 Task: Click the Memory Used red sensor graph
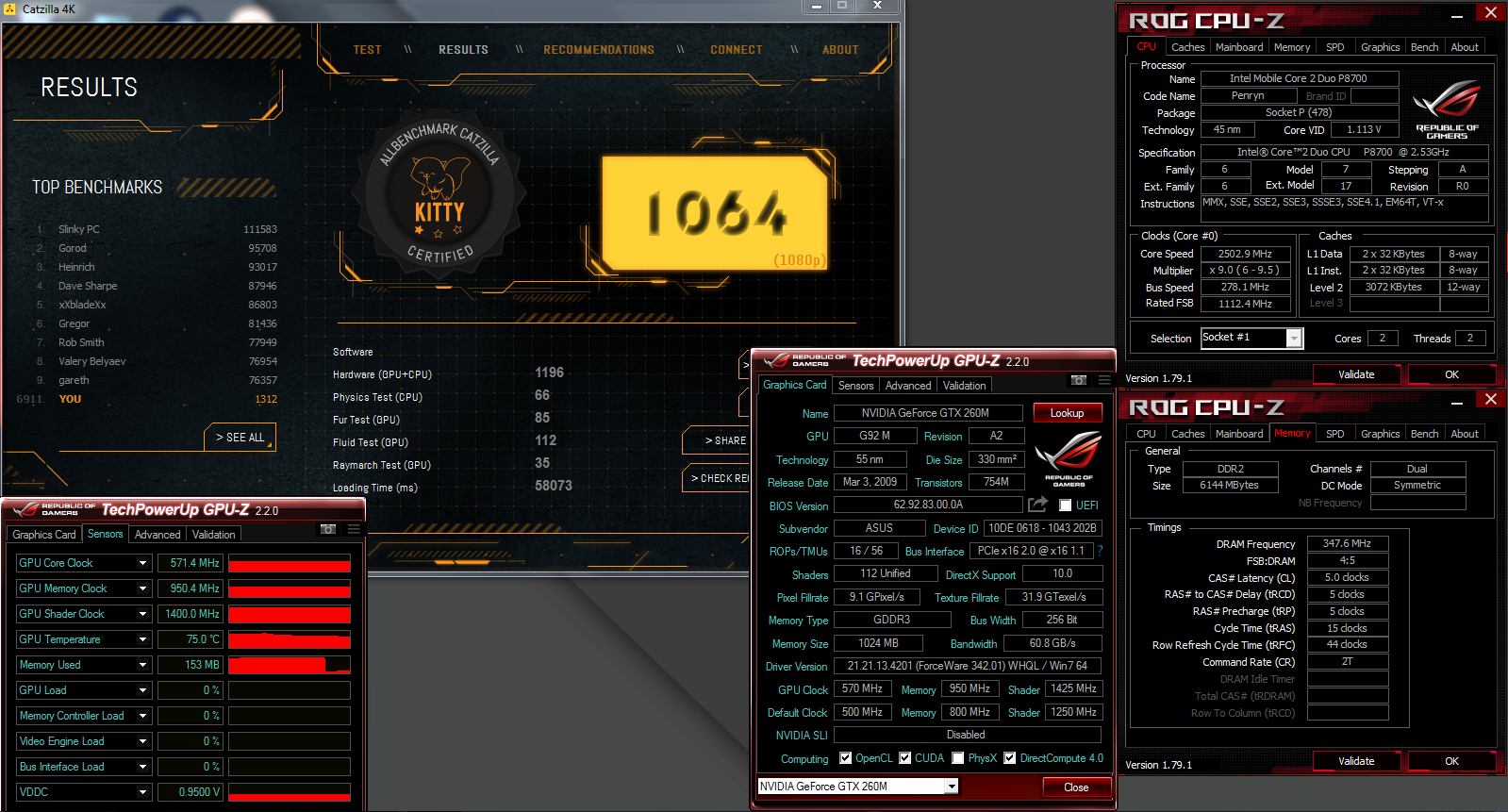[290, 665]
